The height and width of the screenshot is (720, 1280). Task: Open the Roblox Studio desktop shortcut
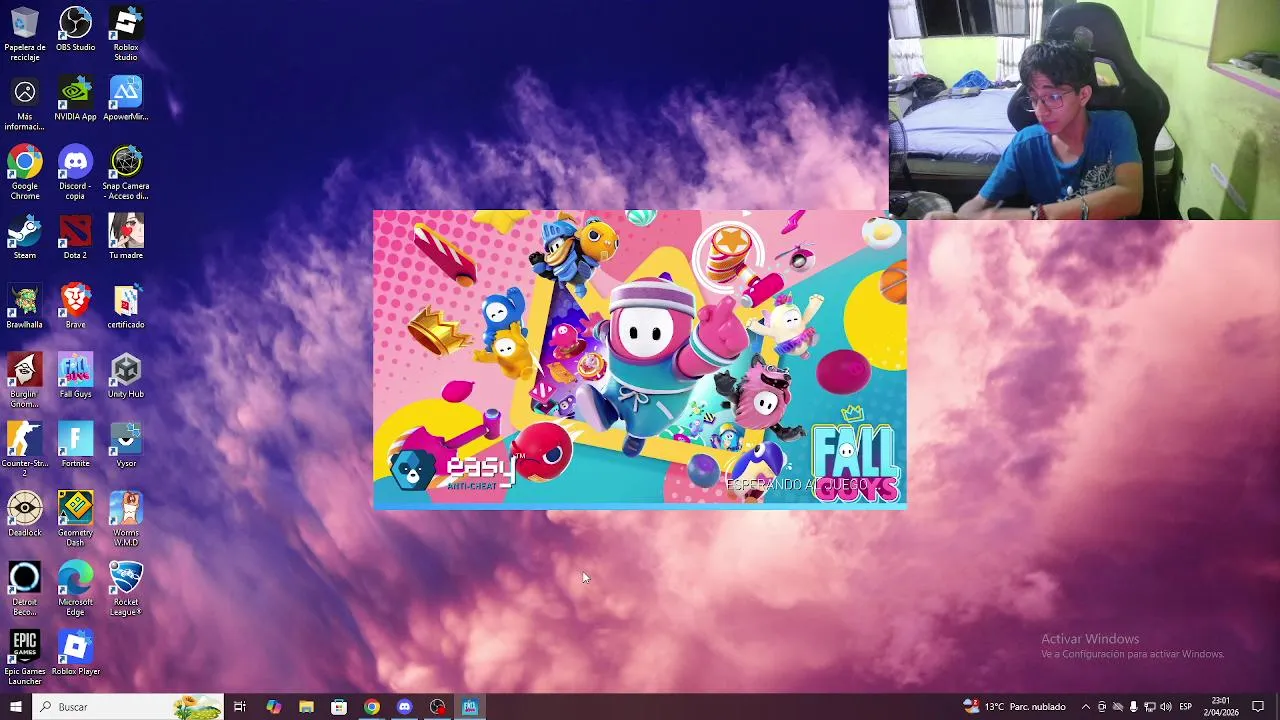coord(125,33)
